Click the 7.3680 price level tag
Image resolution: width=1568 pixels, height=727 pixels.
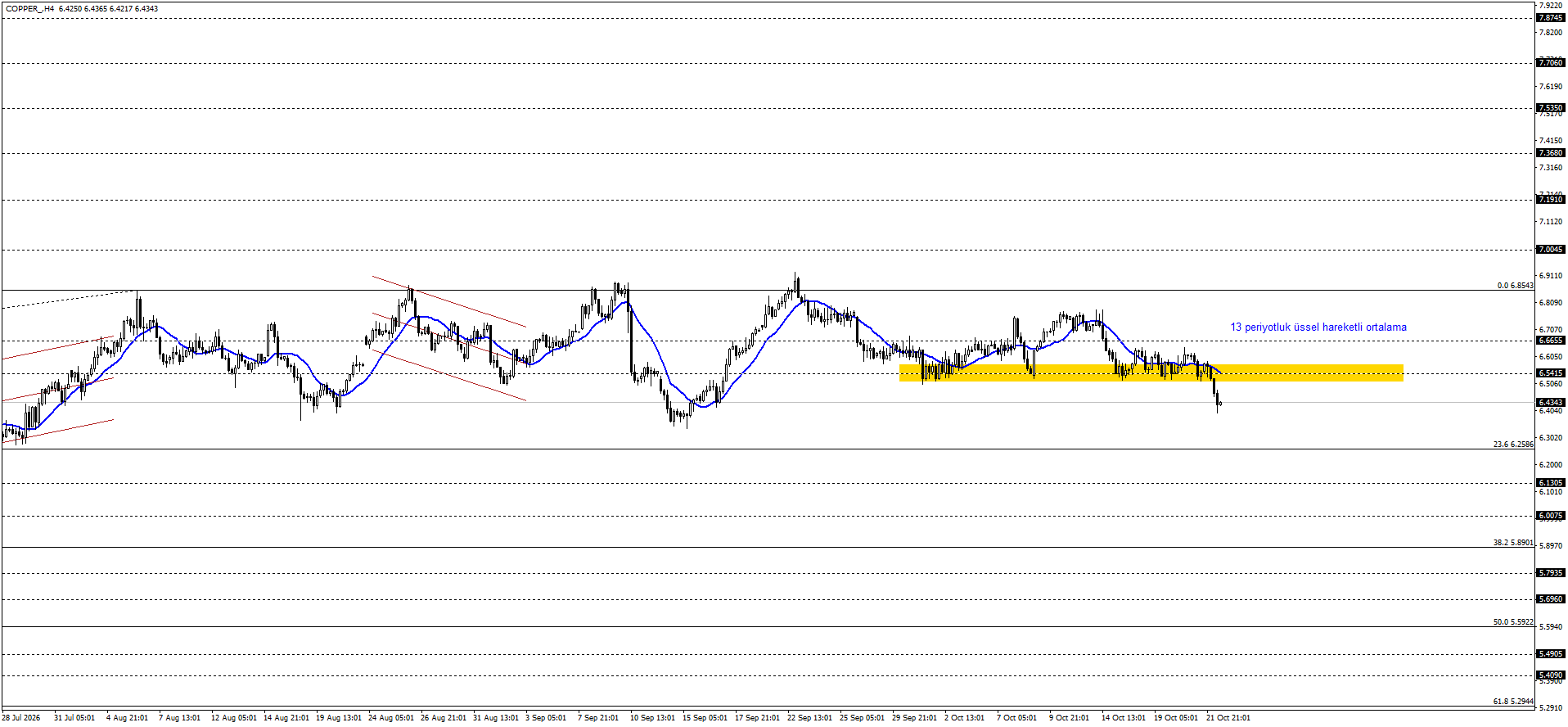click(1551, 153)
